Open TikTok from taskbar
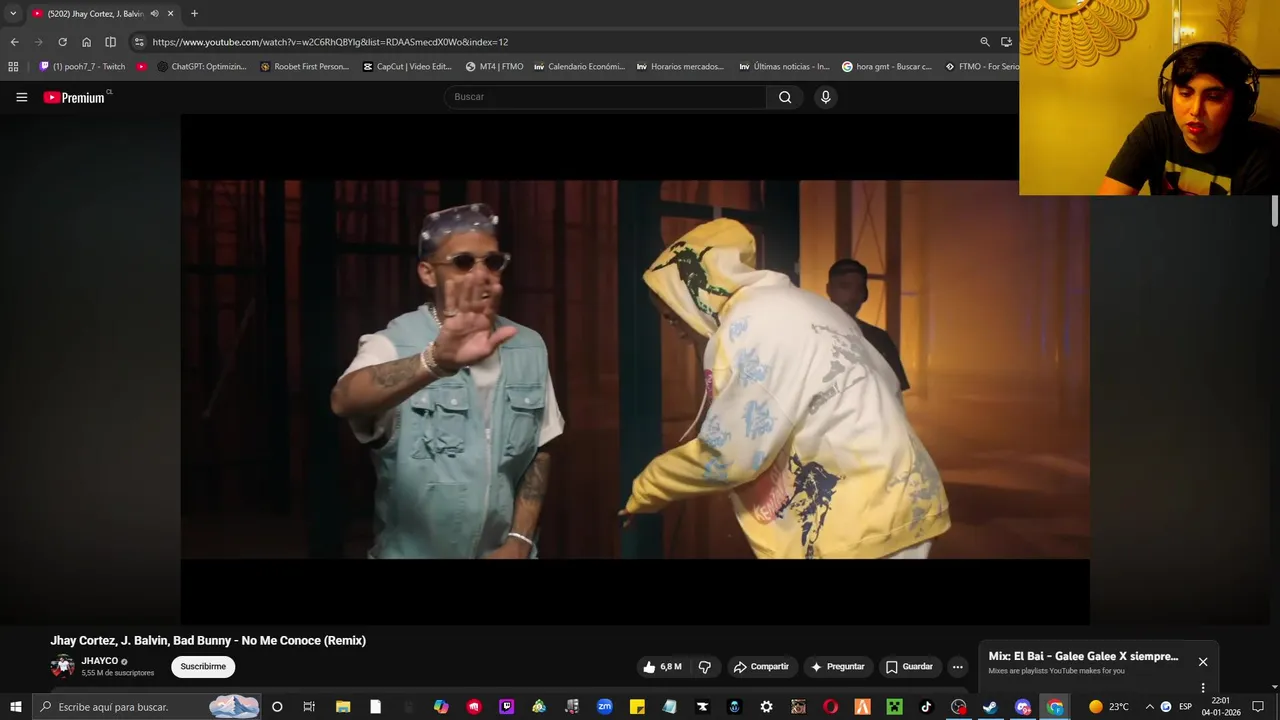Image resolution: width=1280 pixels, height=720 pixels. point(926,707)
